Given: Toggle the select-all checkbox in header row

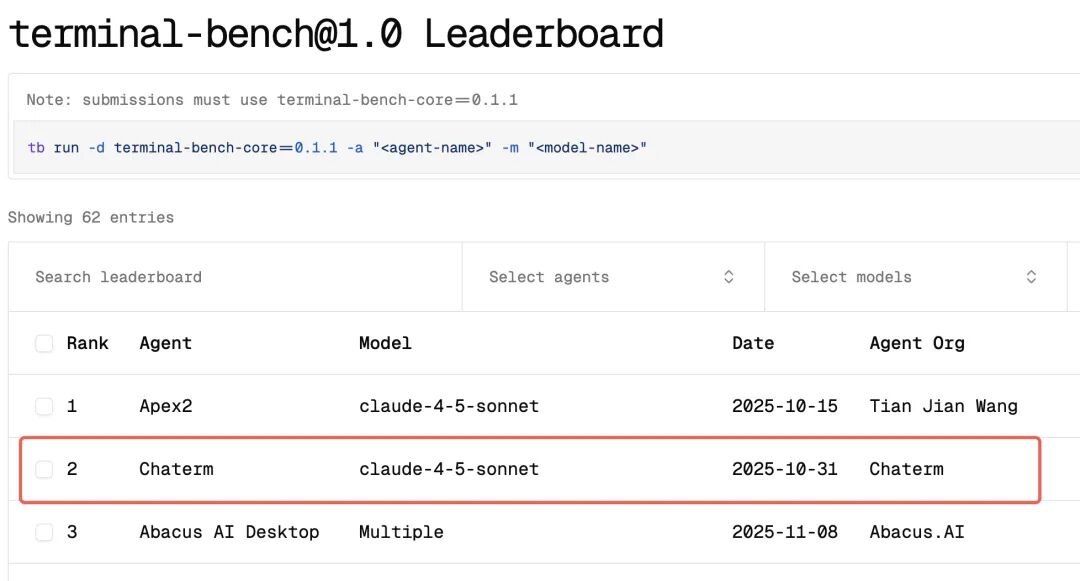Looking at the screenshot, I should (x=44, y=344).
